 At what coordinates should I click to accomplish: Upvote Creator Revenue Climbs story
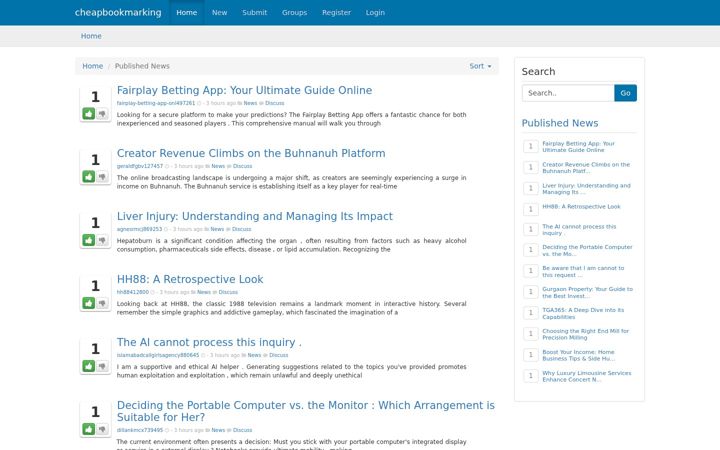coord(89,176)
